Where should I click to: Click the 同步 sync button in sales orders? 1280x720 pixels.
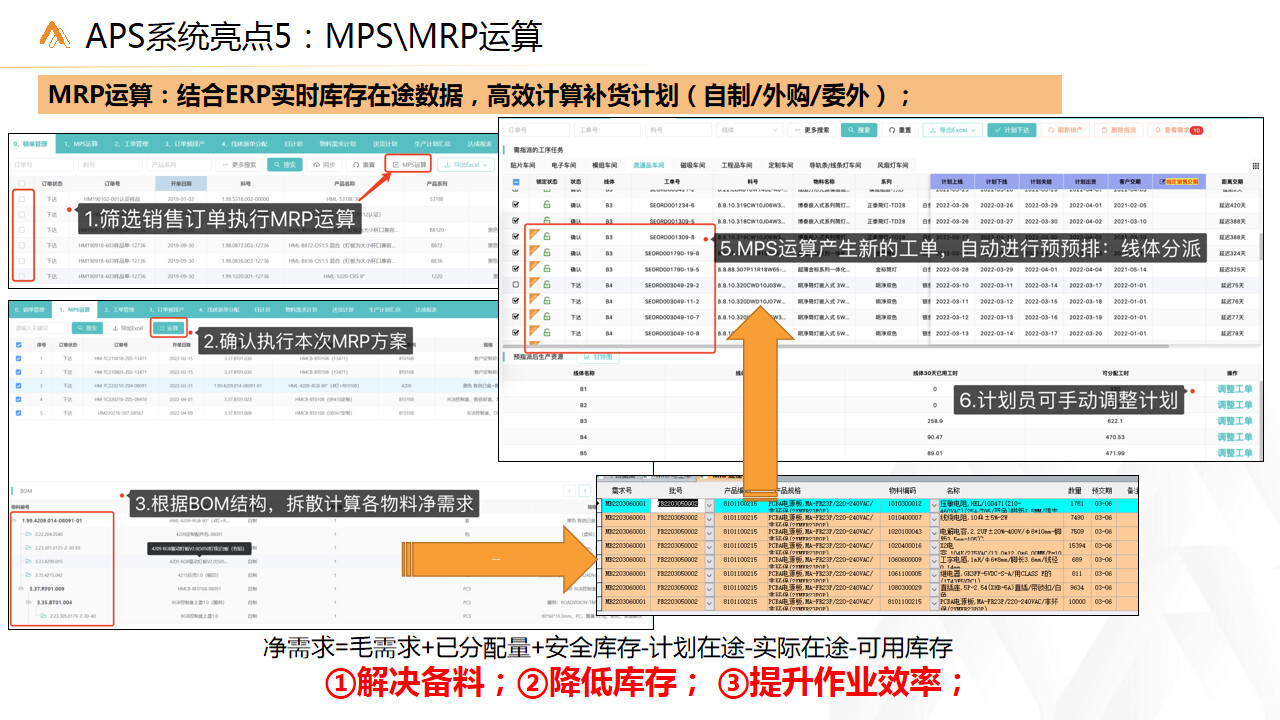point(324,164)
